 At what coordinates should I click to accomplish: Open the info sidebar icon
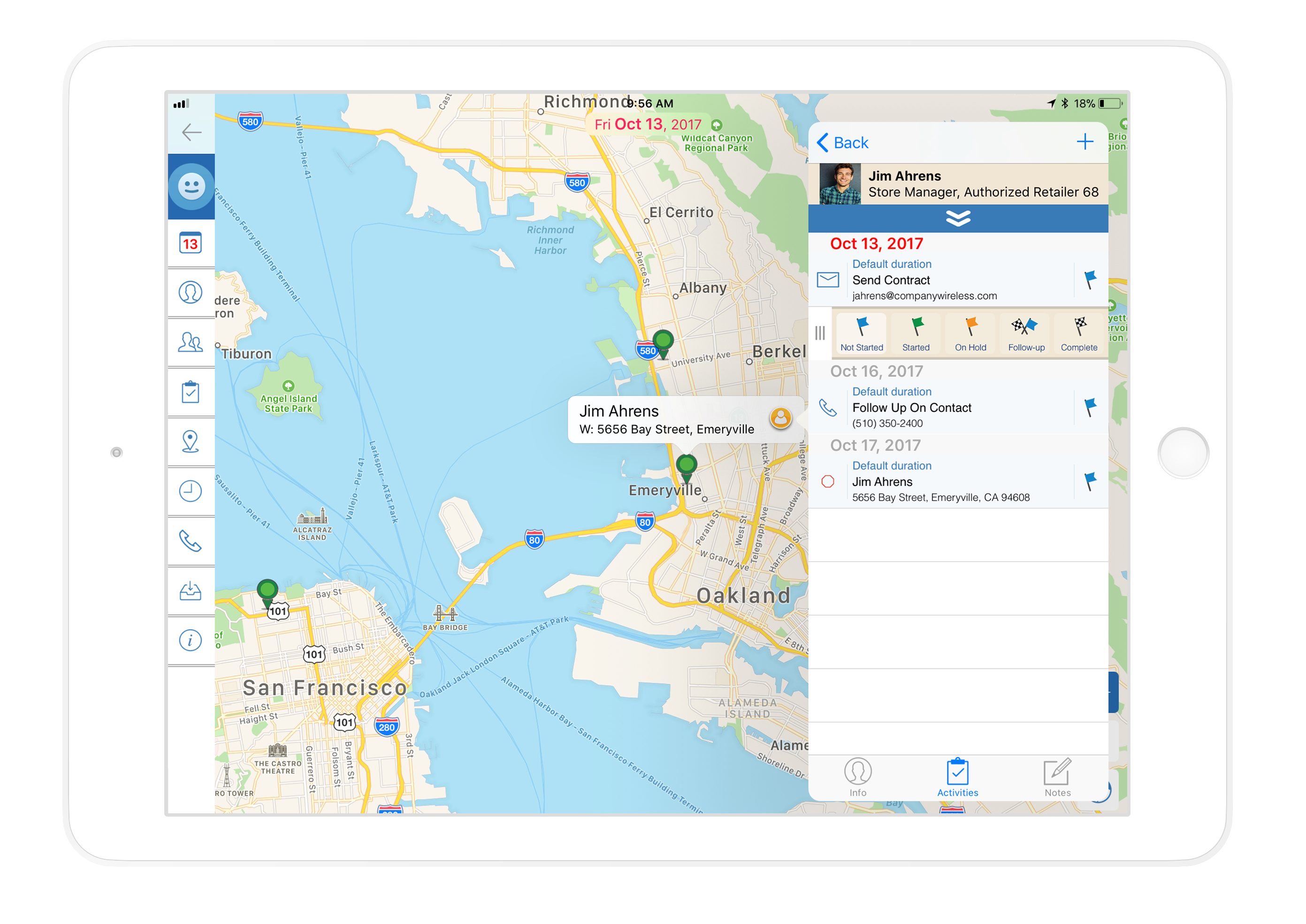[x=190, y=640]
